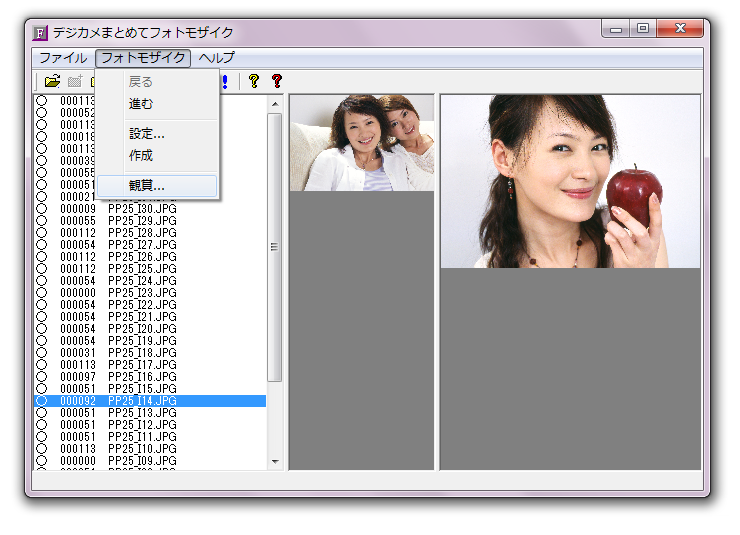The height and width of the screenshot is (535, 740).
Task: Minimize the デジカメまとめてフォトモザイク window
Action: 616,29
